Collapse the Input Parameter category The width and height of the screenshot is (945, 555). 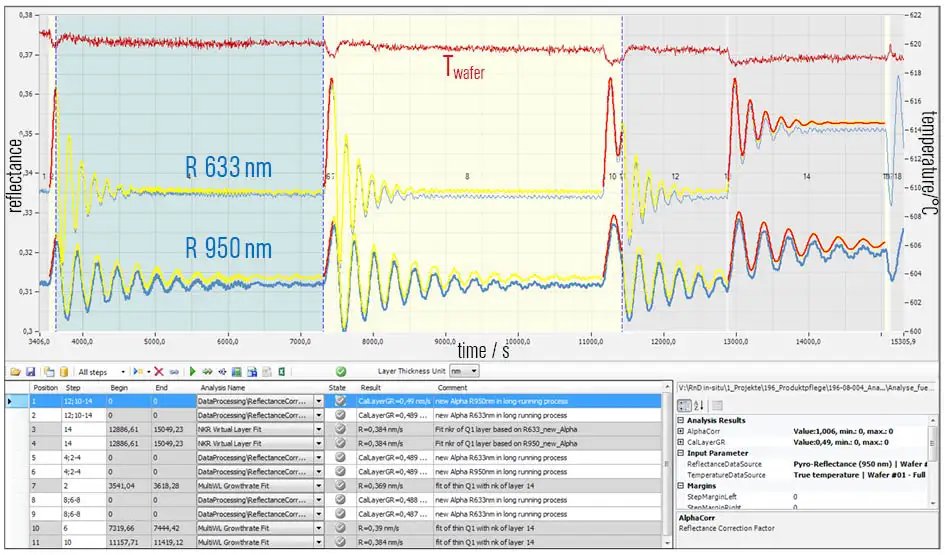pos(681,453)
